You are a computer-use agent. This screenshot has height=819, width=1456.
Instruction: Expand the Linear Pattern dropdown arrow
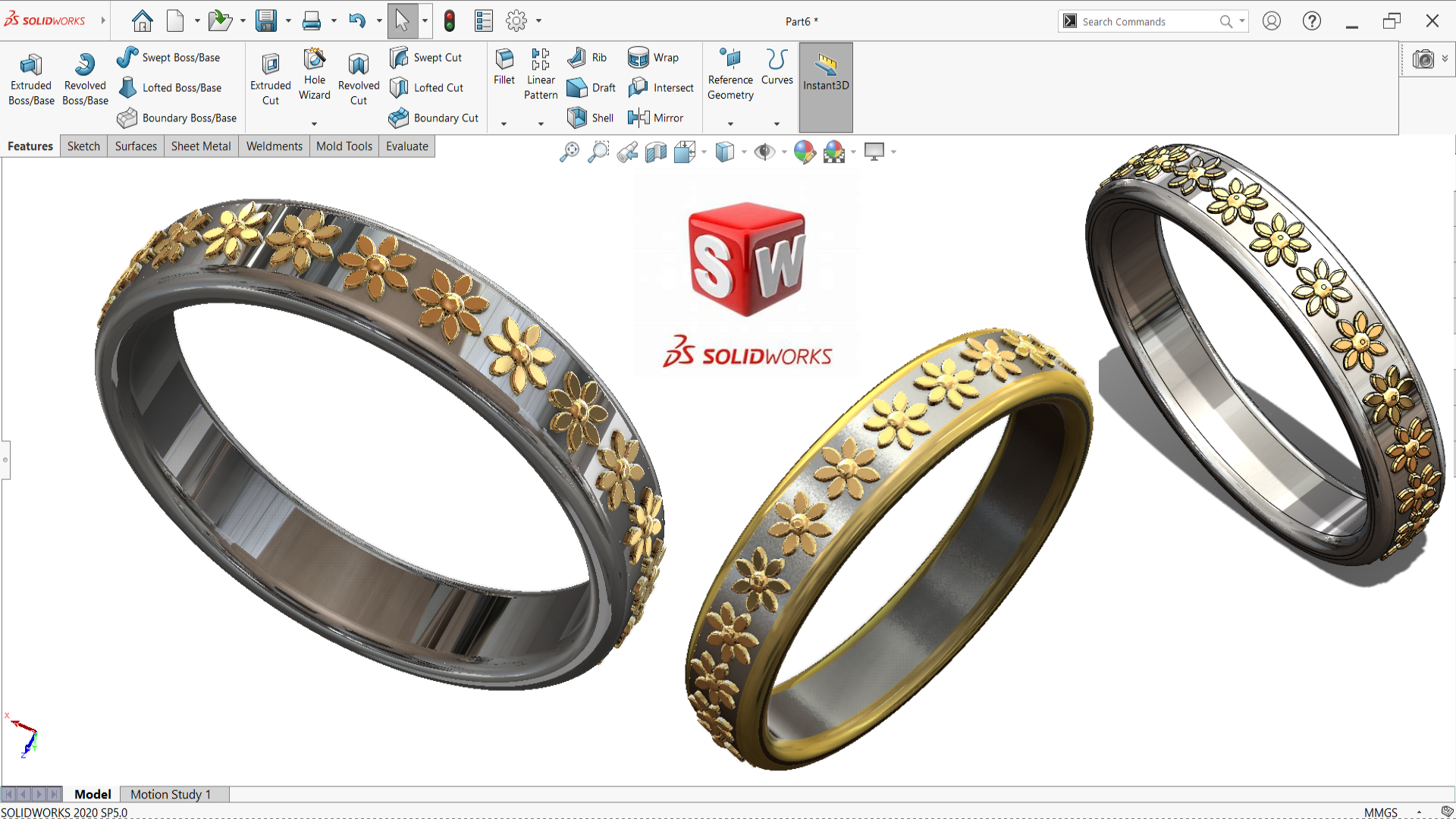pyautogui.click(x=541, y=124)
